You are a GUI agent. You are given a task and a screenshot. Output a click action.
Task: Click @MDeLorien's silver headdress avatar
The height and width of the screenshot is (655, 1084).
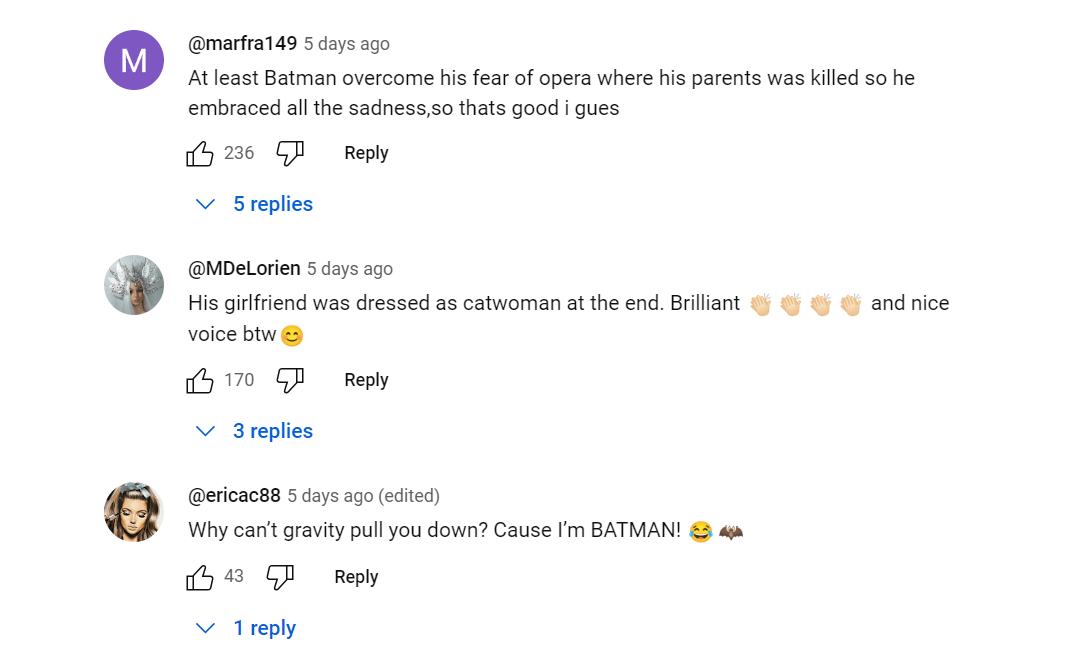click(134, 285)
